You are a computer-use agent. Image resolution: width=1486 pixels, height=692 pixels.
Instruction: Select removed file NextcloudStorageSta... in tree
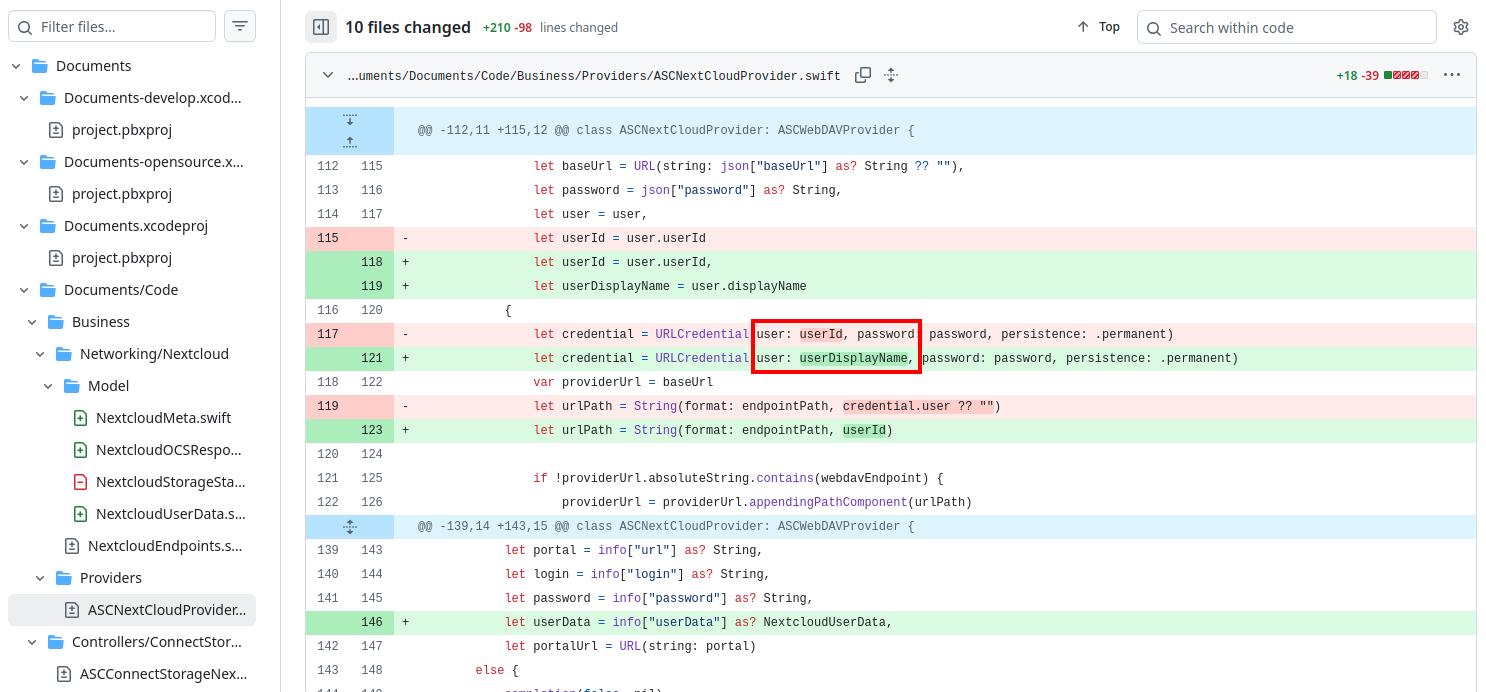169,482
